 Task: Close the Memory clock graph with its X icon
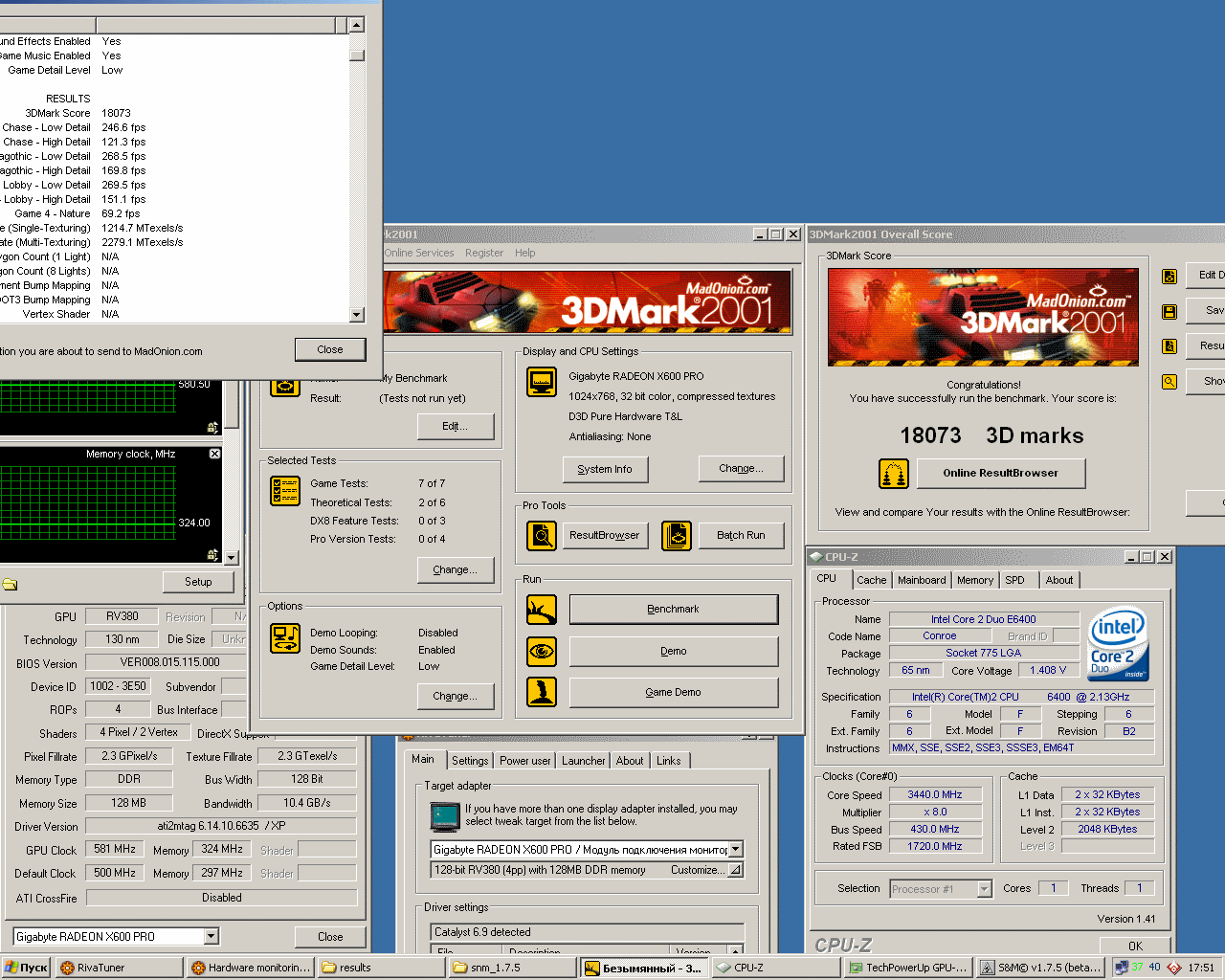pyautogui.click(x=214, y=454)
